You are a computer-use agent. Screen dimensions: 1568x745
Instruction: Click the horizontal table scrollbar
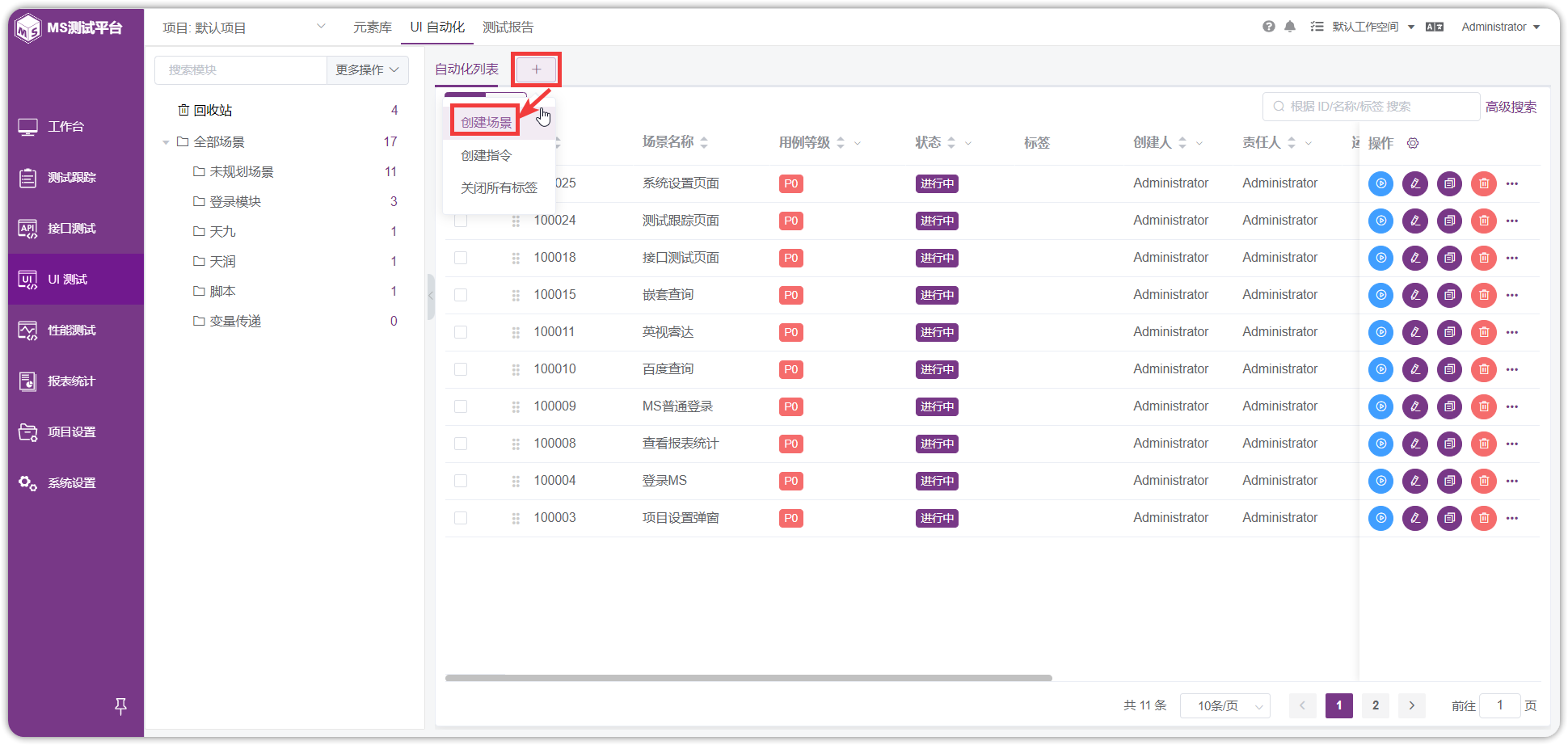[748, 678]
